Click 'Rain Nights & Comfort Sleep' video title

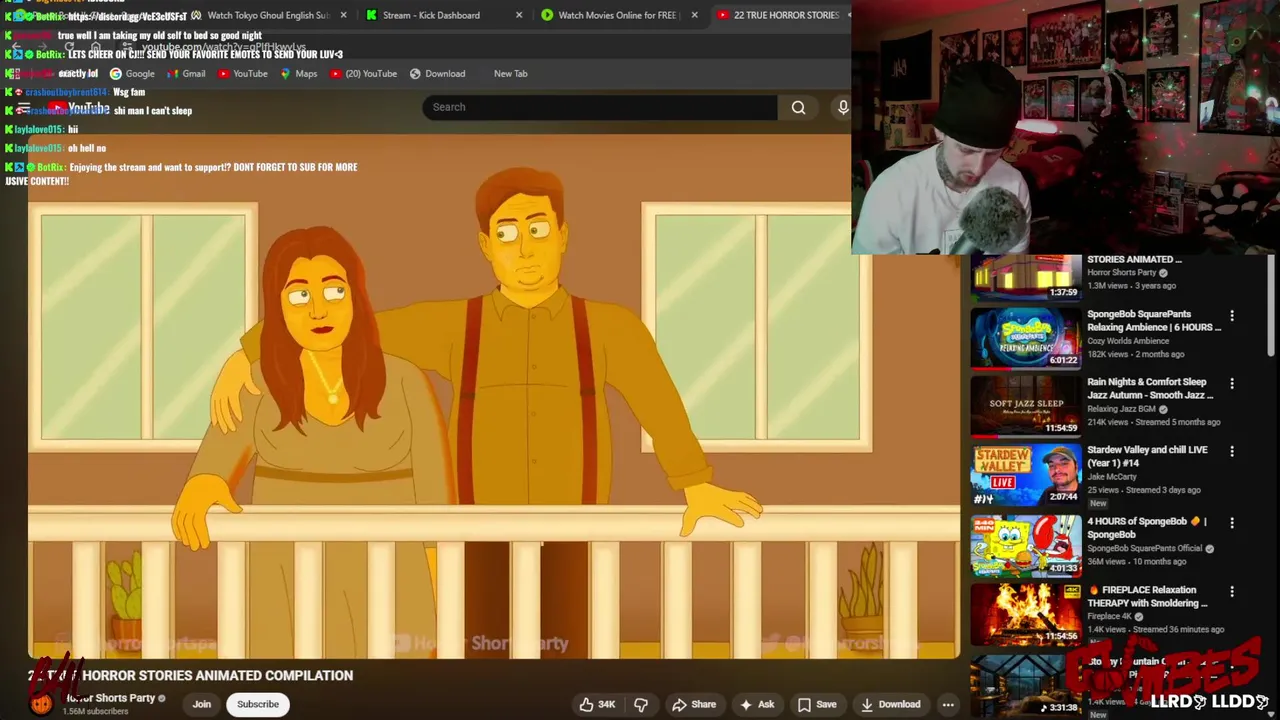pyautogui.click(x=1150, y=388)
